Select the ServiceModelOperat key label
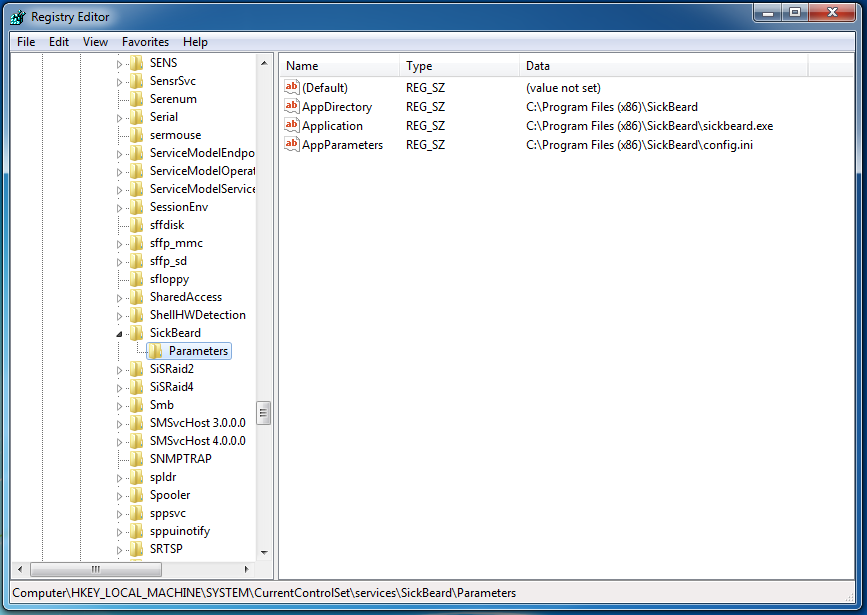This screenshot has width=867, height=615. point(202,171)
